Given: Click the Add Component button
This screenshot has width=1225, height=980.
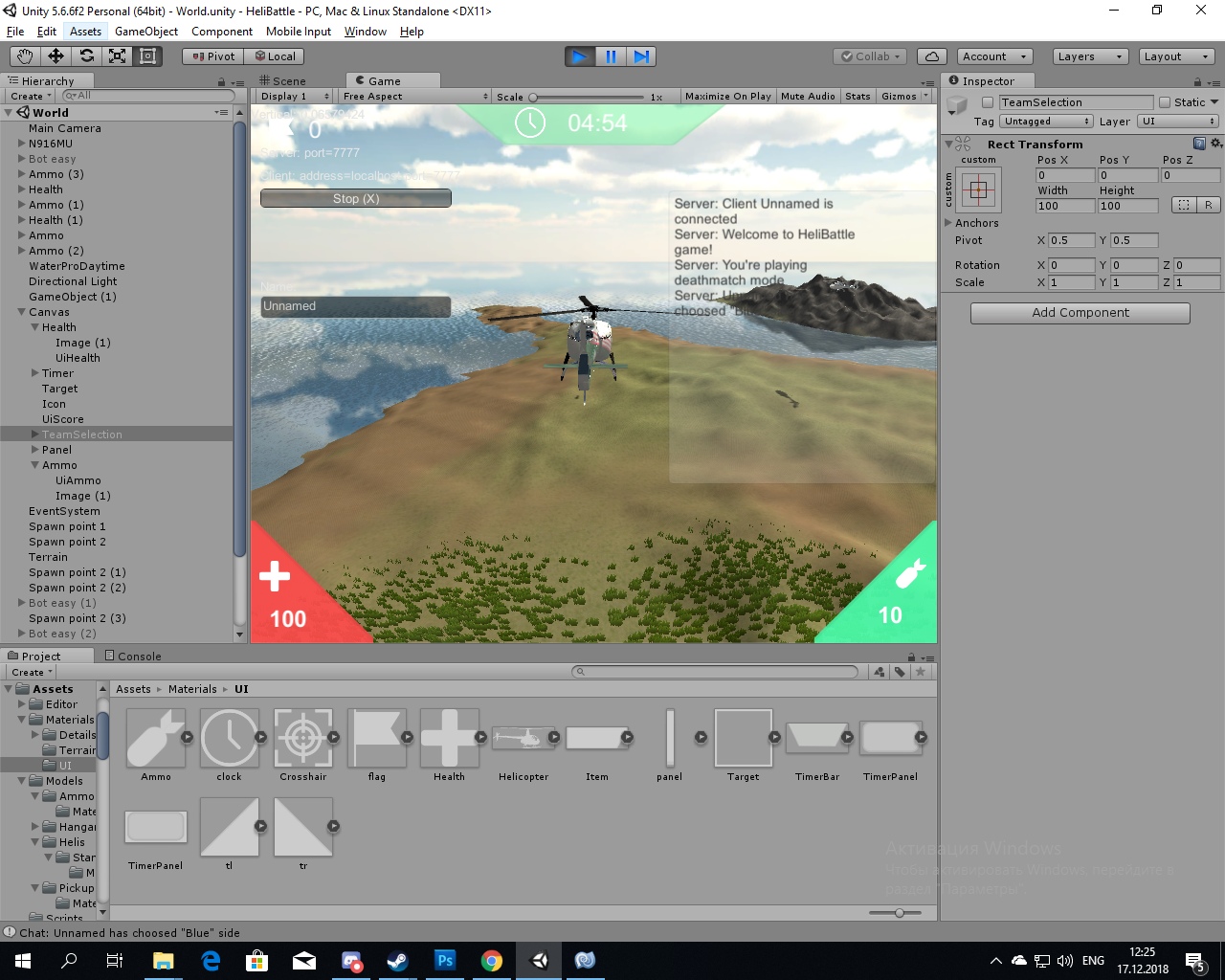Looking at the screenshot, I should point(1080,313).
